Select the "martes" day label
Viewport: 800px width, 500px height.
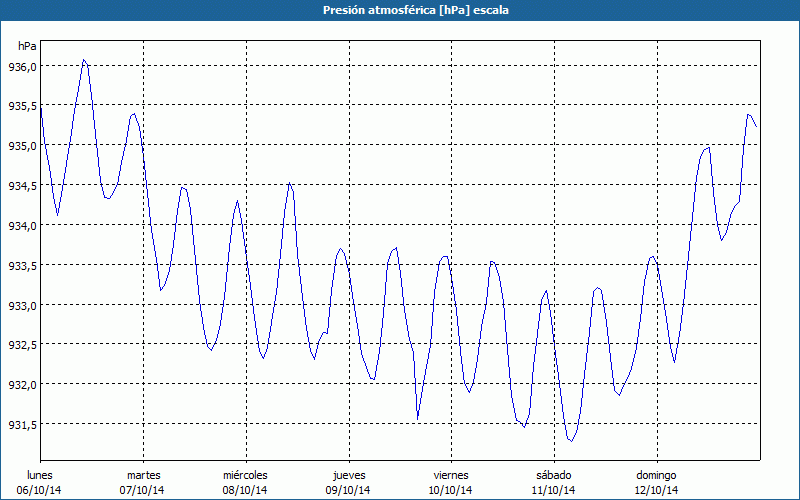[x=143, y=474]
